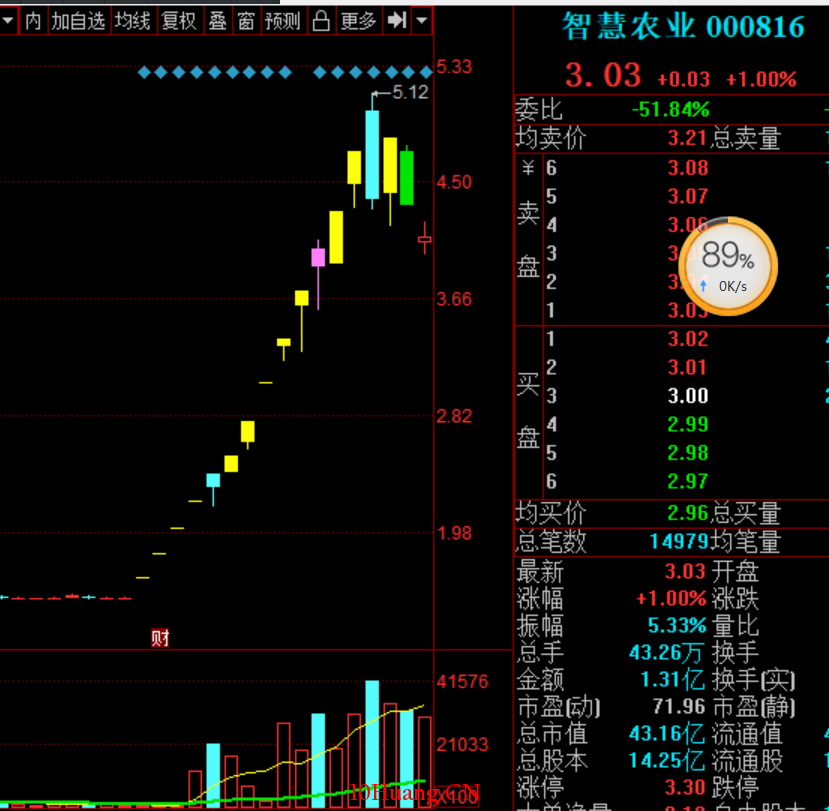Click 振幅 value 5.33%

(677, 625)
